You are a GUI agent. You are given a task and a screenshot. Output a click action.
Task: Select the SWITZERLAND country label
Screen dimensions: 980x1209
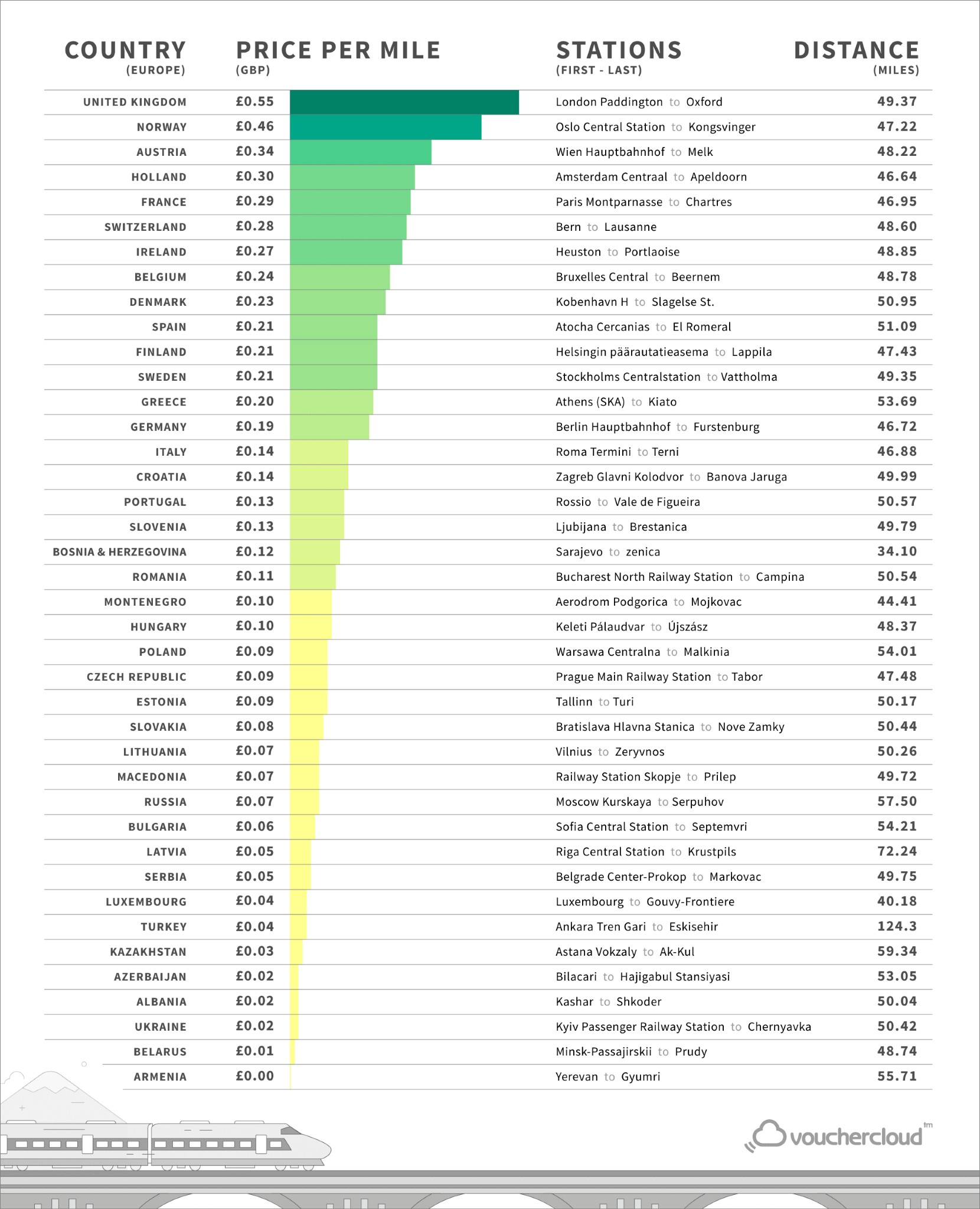tap(145, 227)
